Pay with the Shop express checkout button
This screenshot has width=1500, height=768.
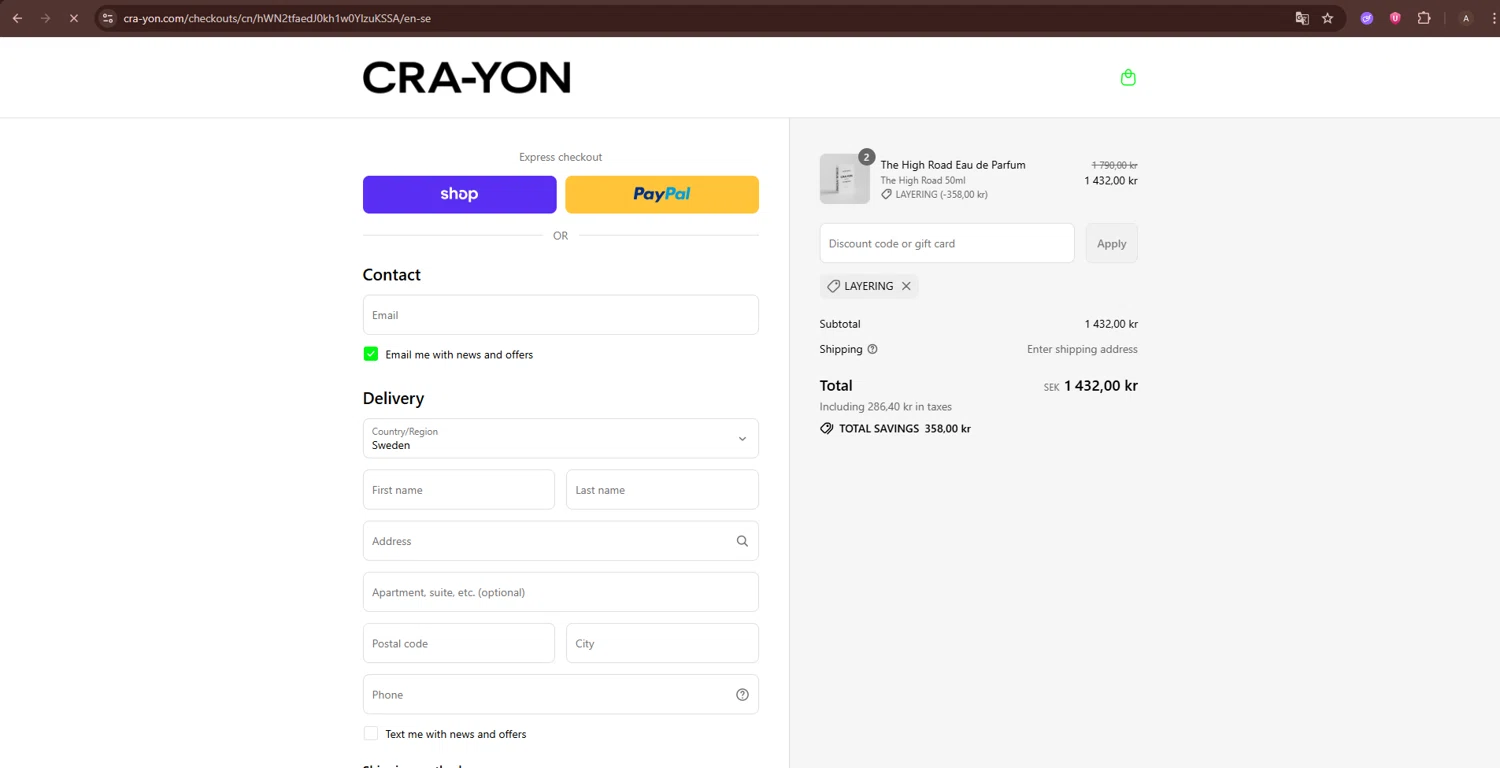(x=459, y=194)
